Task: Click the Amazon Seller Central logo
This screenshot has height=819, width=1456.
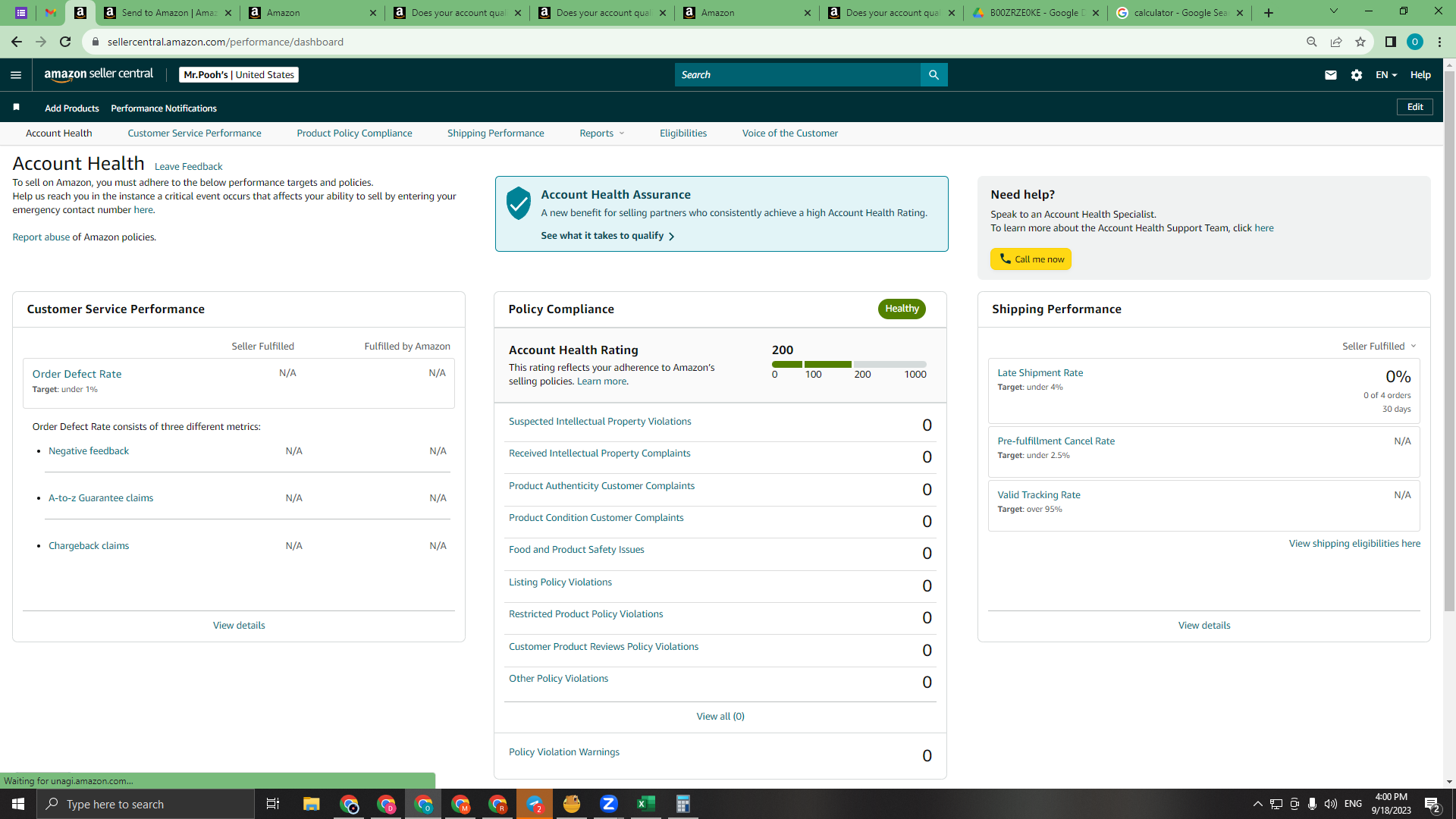Action: (99, 74)
